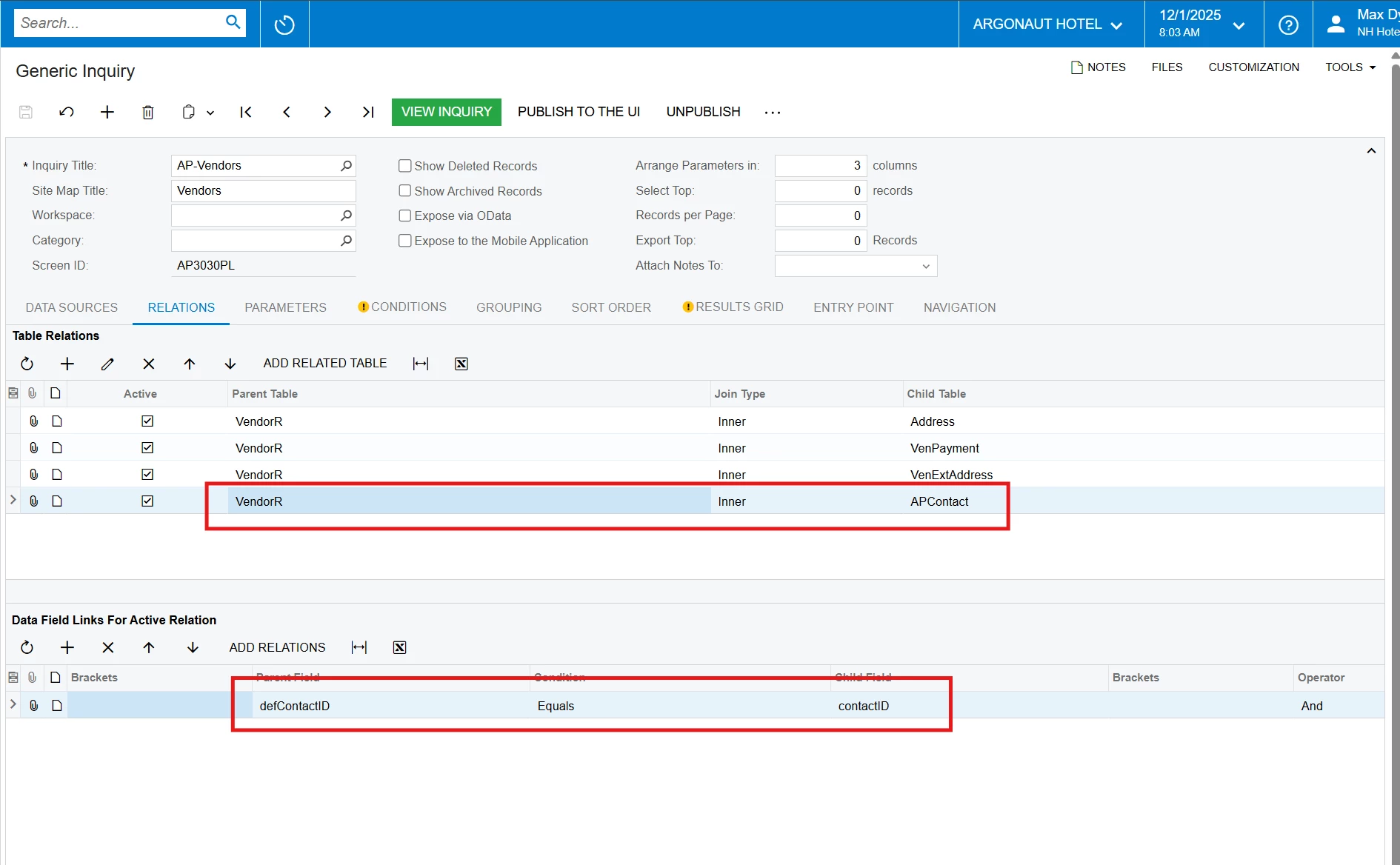Open the ARGONAUT HOTEL company dropdown

click(x=1048, y=24)
